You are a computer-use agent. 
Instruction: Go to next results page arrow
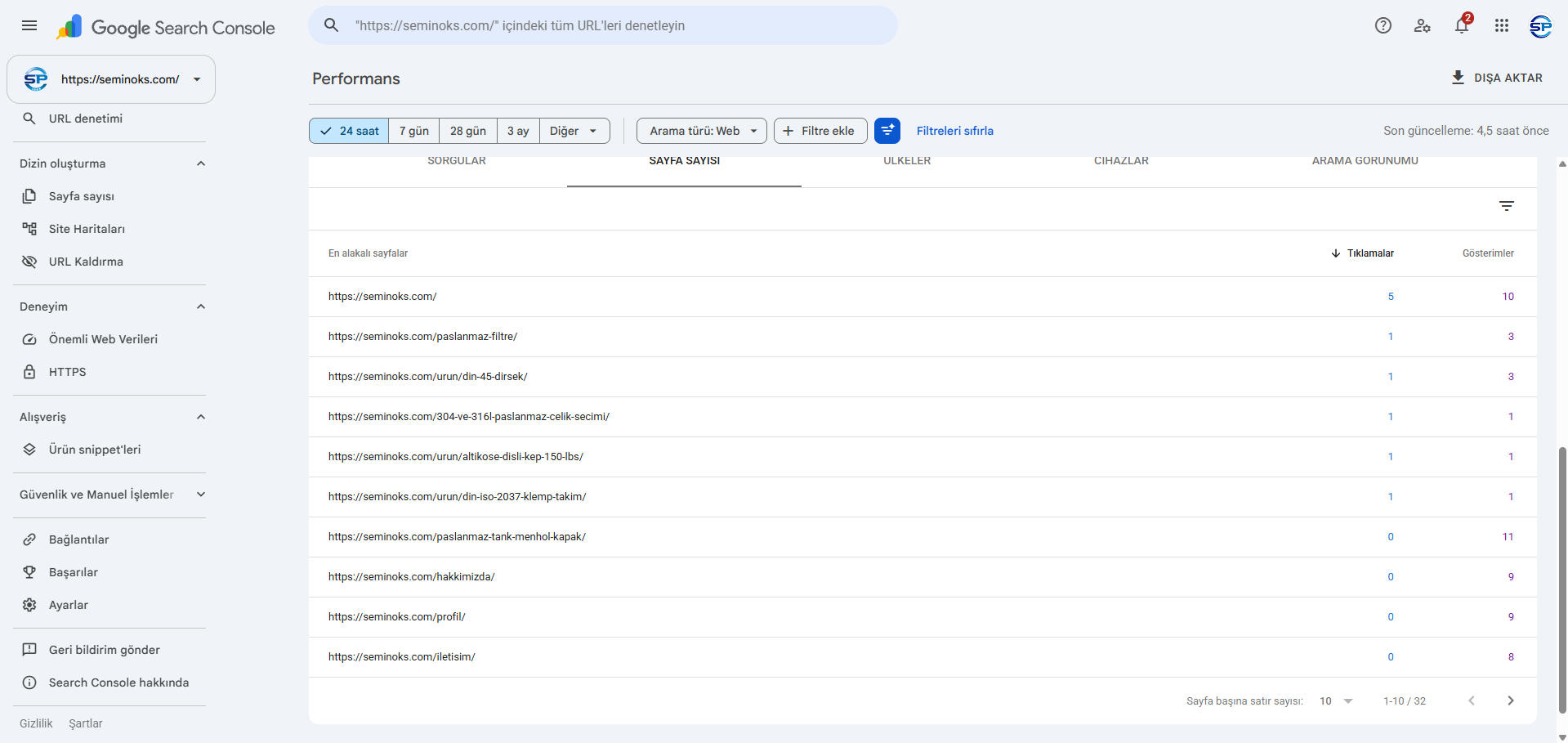1511,700
